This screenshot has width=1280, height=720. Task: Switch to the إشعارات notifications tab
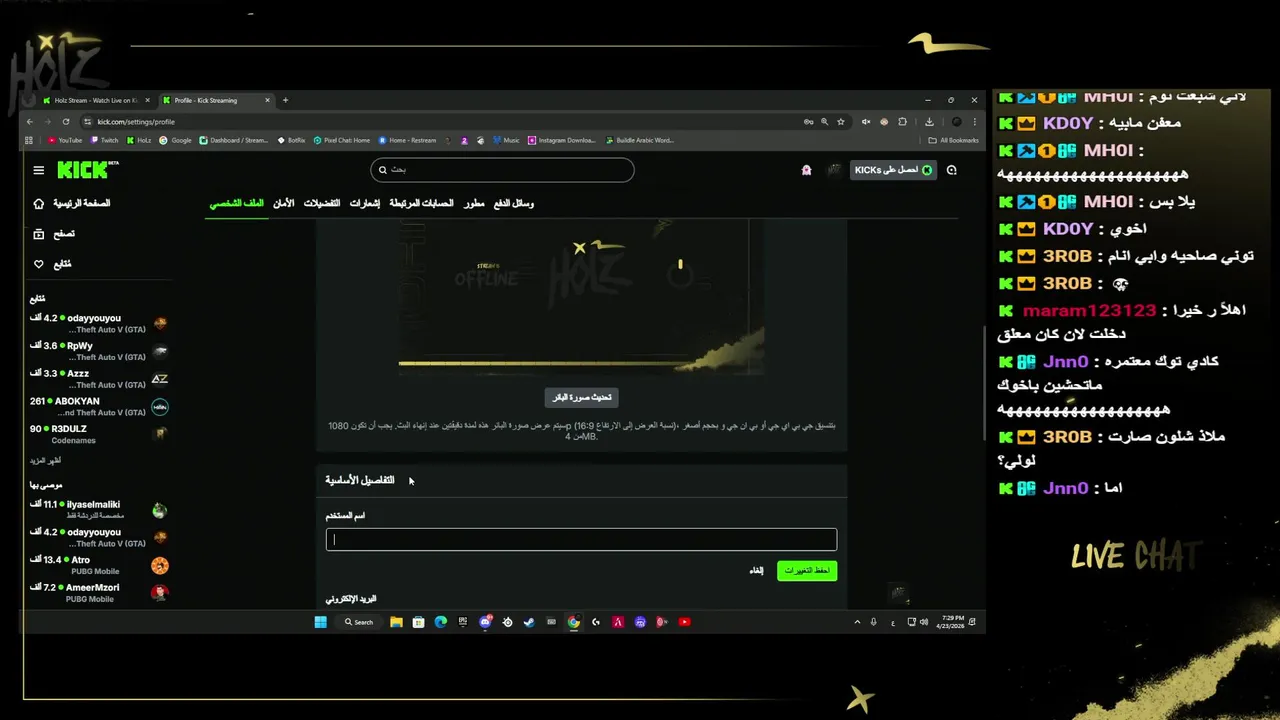[364, 203]
